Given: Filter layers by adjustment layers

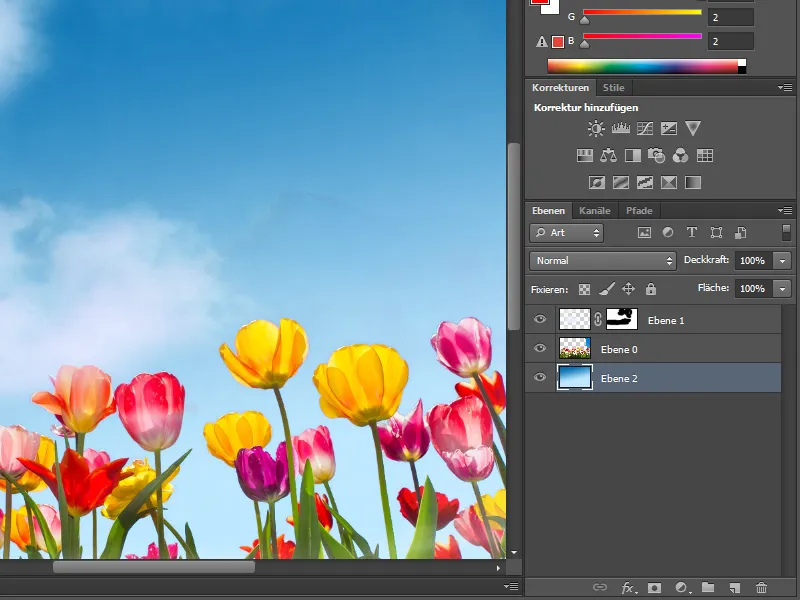Looking at the screenshot, I should click(668, 233).
